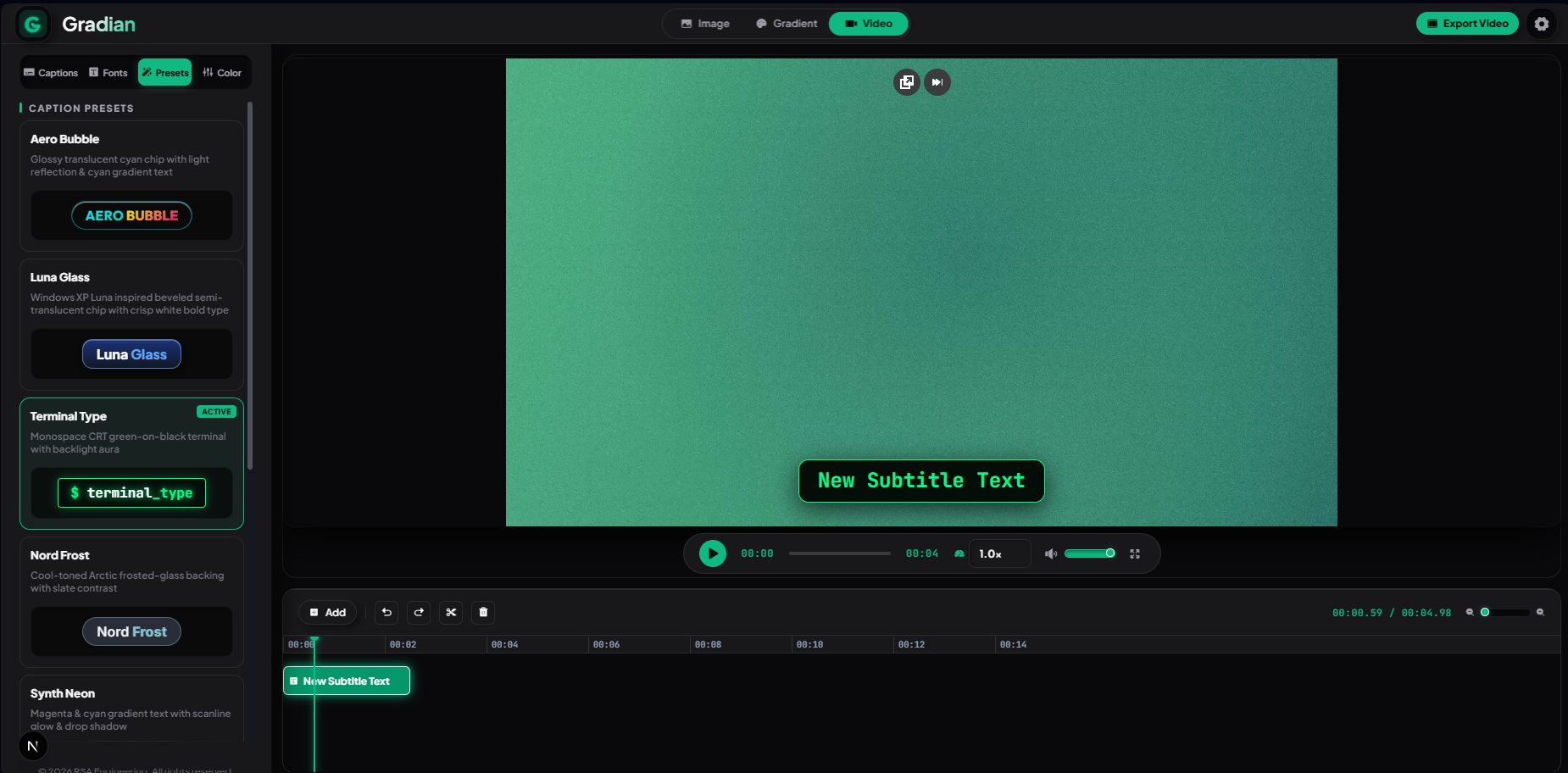The width and height of the screenshot is (1568, 773).
Task: Click the AERO BUBBLE preview chip
Action: [x=131, y=215]
